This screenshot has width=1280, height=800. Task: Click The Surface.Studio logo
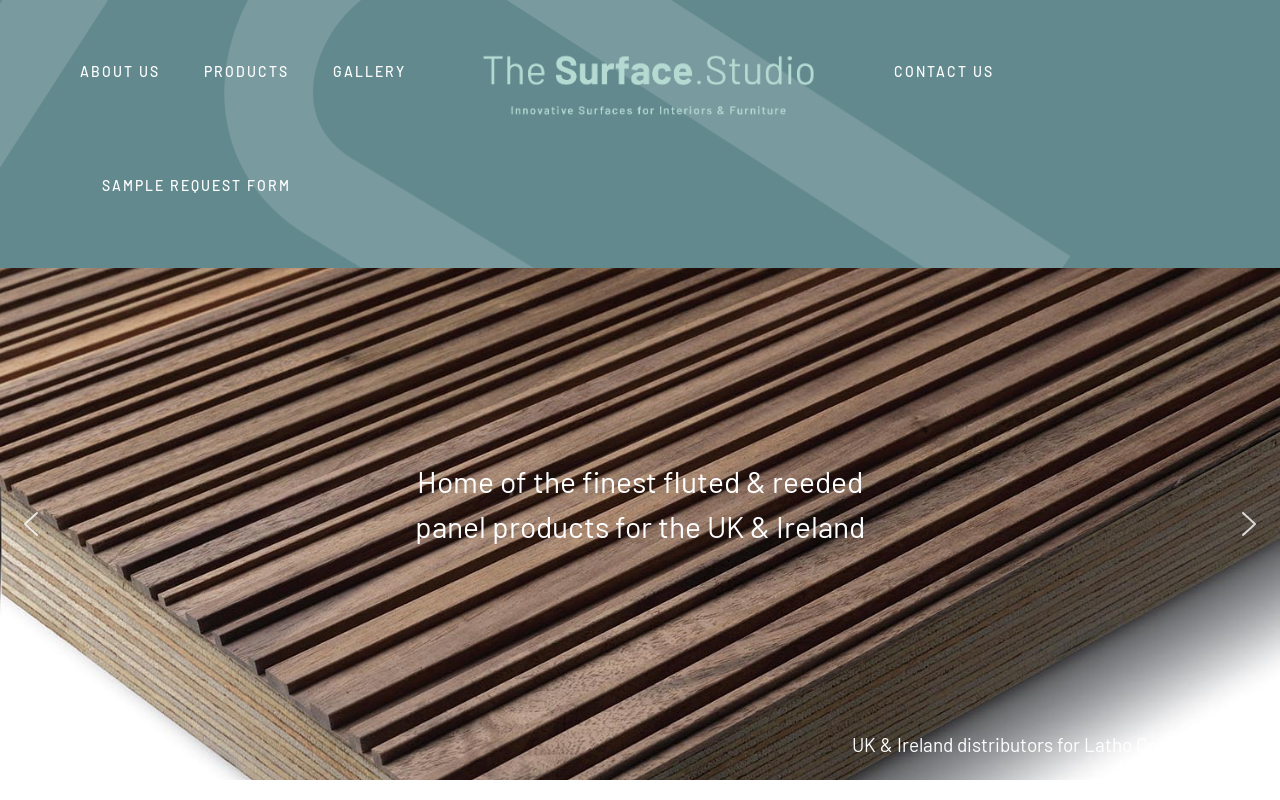click(x=648, y=84)
